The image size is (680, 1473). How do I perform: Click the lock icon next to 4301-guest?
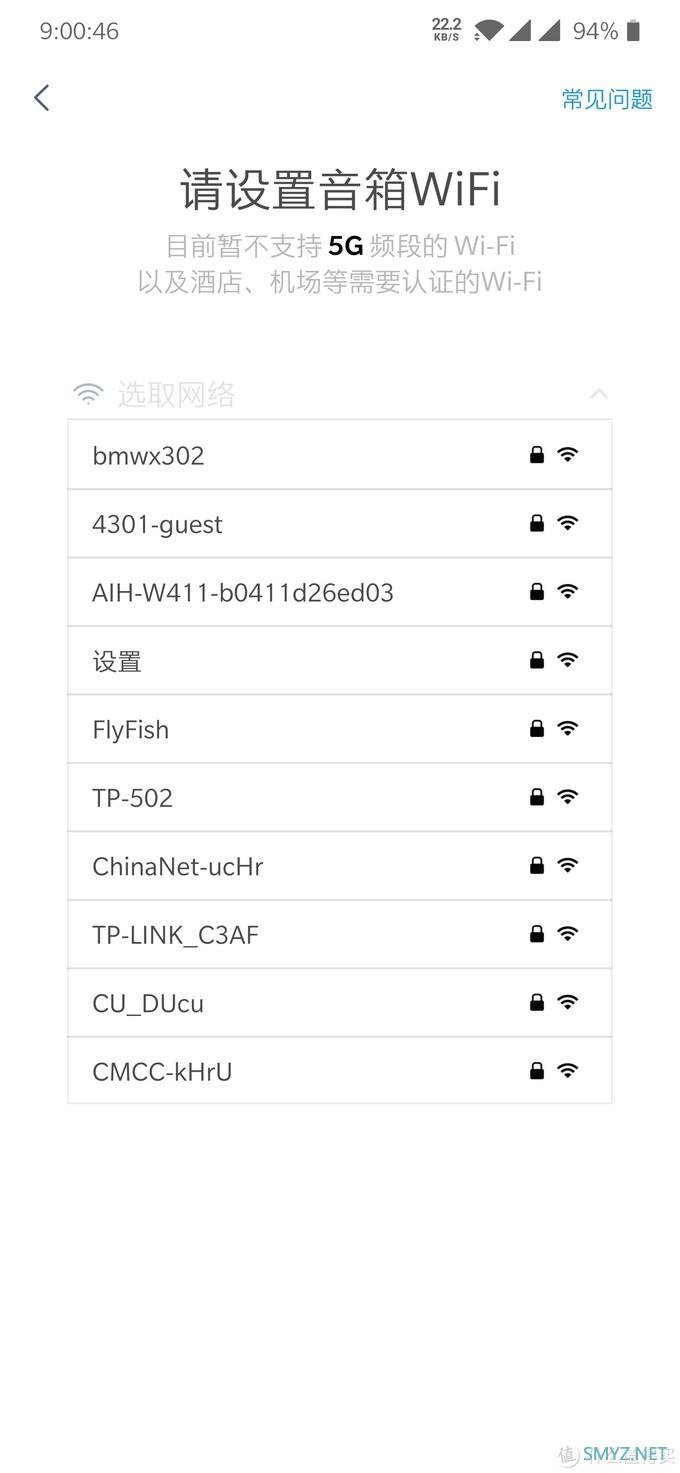[x=537, y=523]
